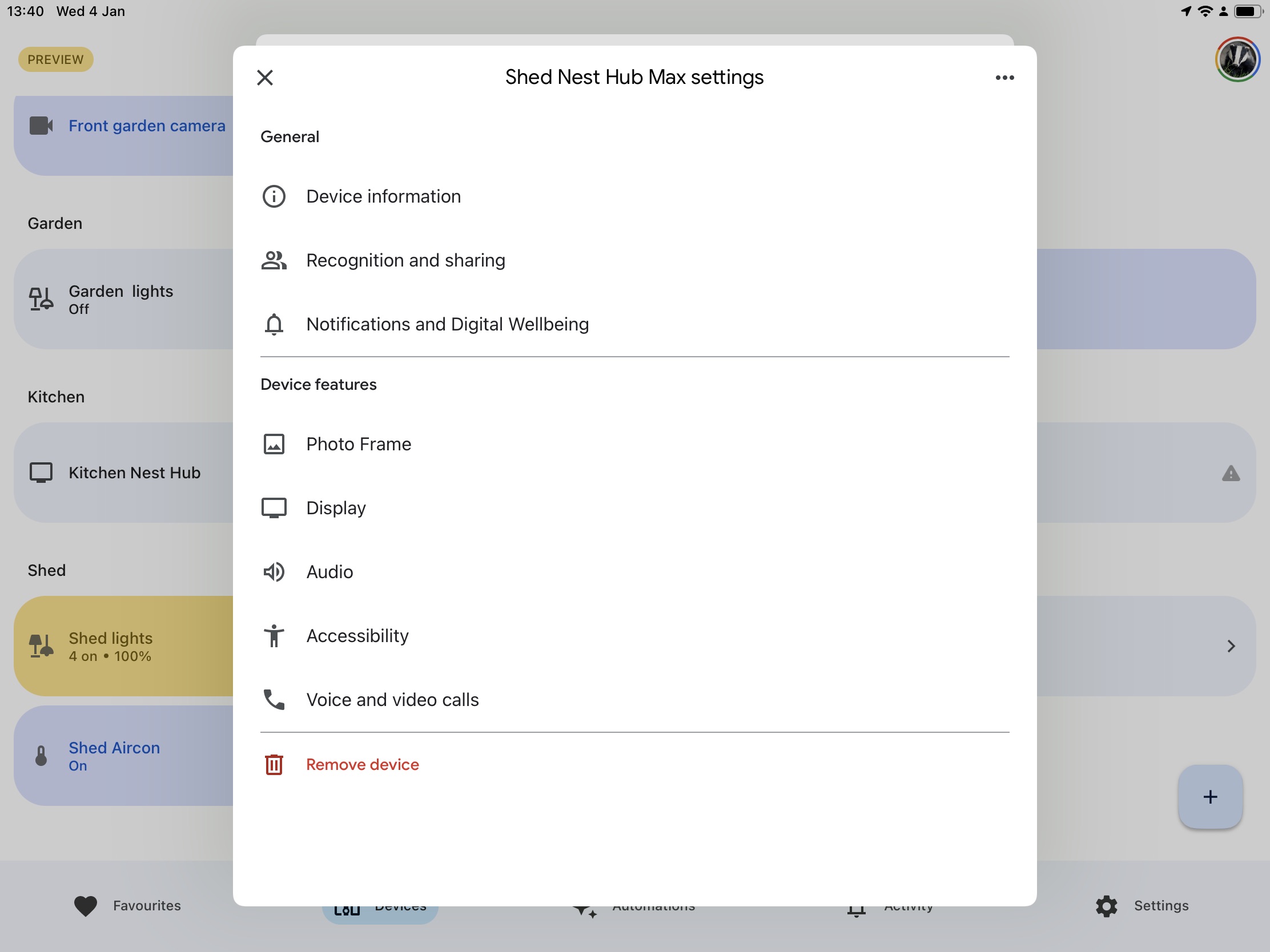Click the bell icon for Notifications
The image size is (1270, 952).
(x=274, y=324)
